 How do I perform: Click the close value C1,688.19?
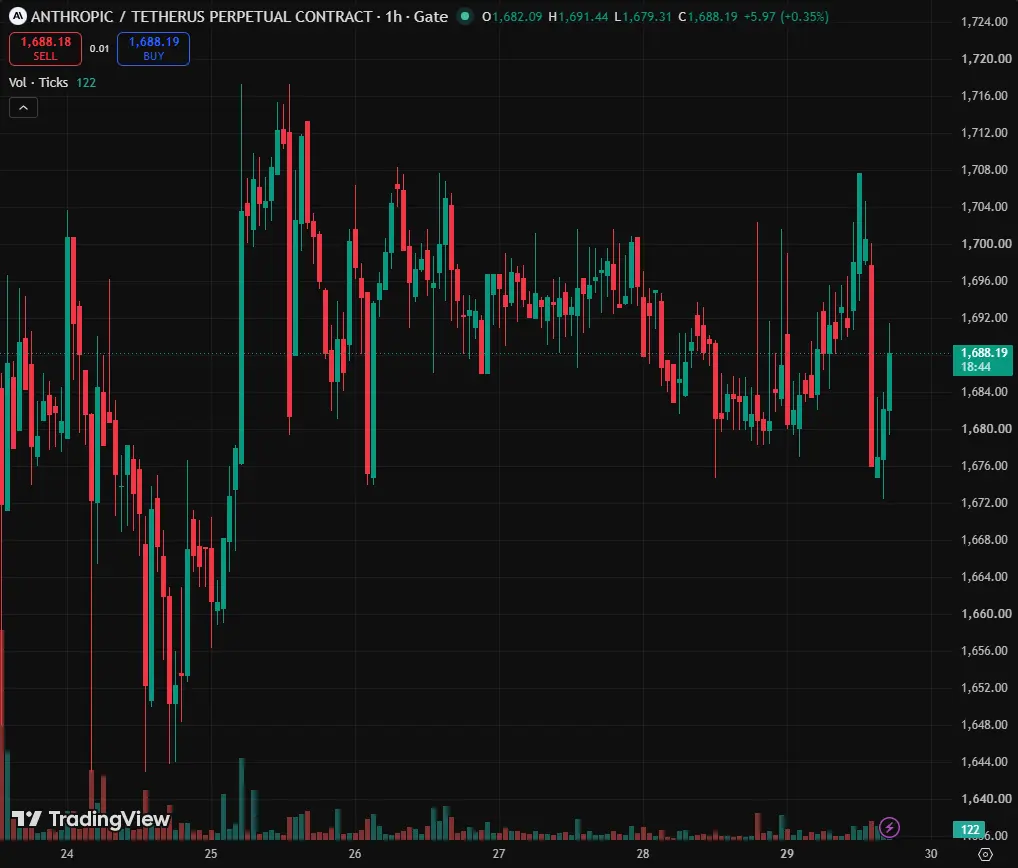pyautogui.click(x=708, y=16)
